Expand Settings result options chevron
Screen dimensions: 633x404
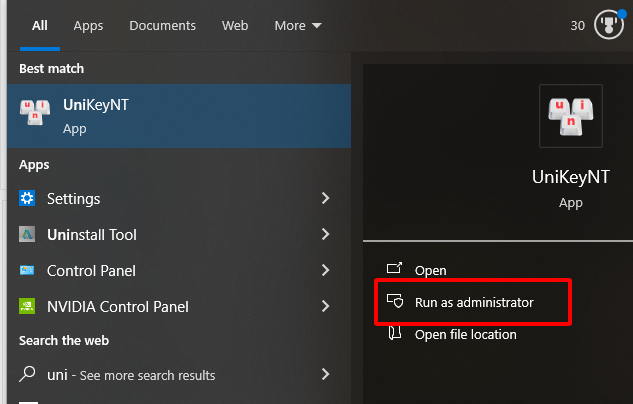tap(325, 198)
